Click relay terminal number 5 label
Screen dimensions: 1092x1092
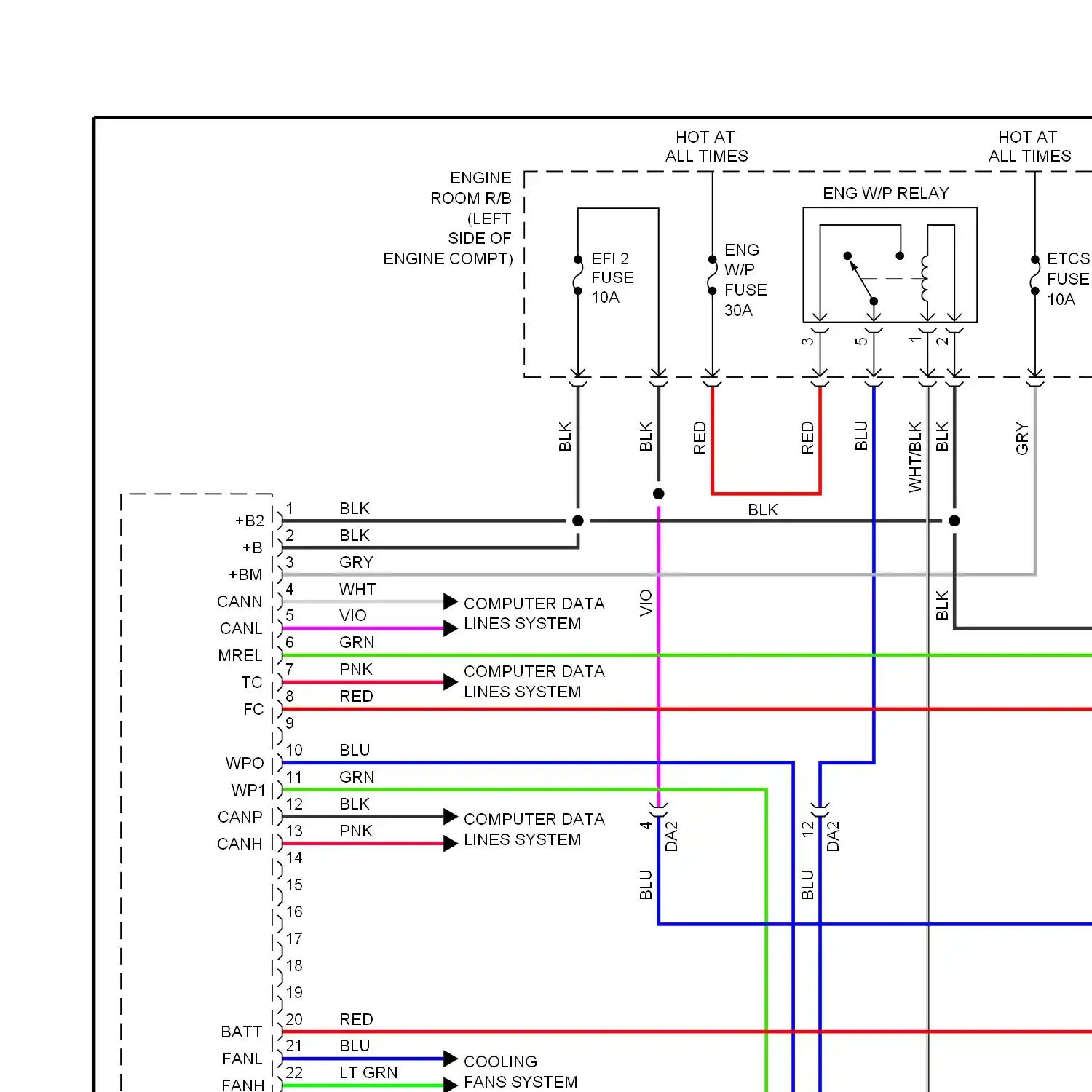pyautogui.click(x=862, y=341)
